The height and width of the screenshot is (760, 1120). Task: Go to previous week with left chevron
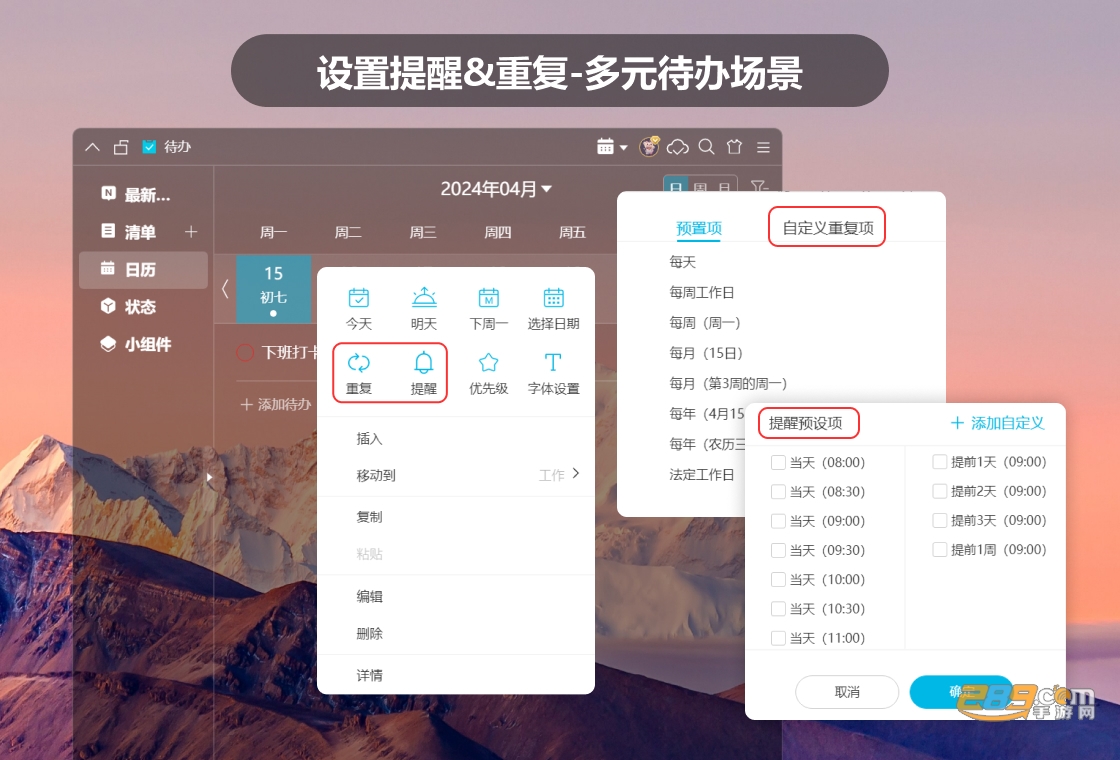click(x=225, y=289)
